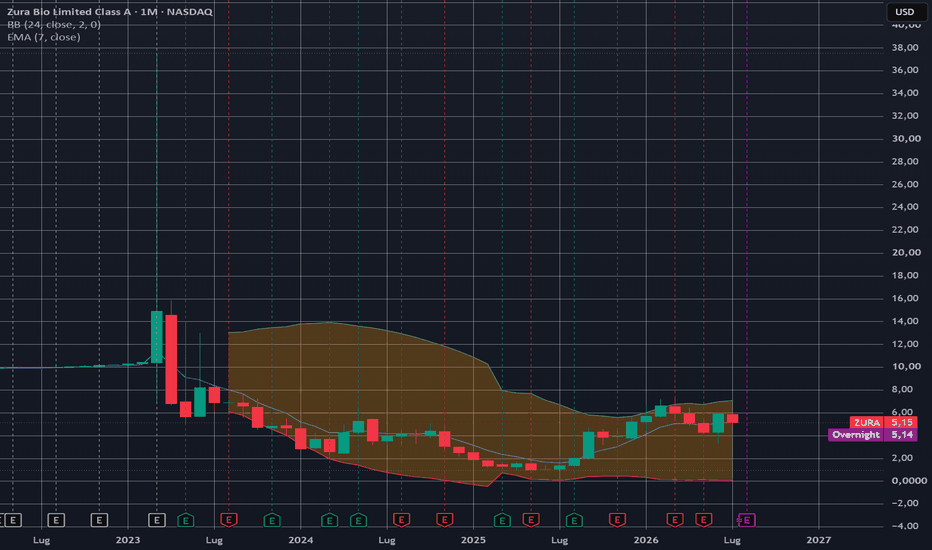Click the 2027 label on time axis
Screen dimensions: 932x550
(x=818, y=540)
